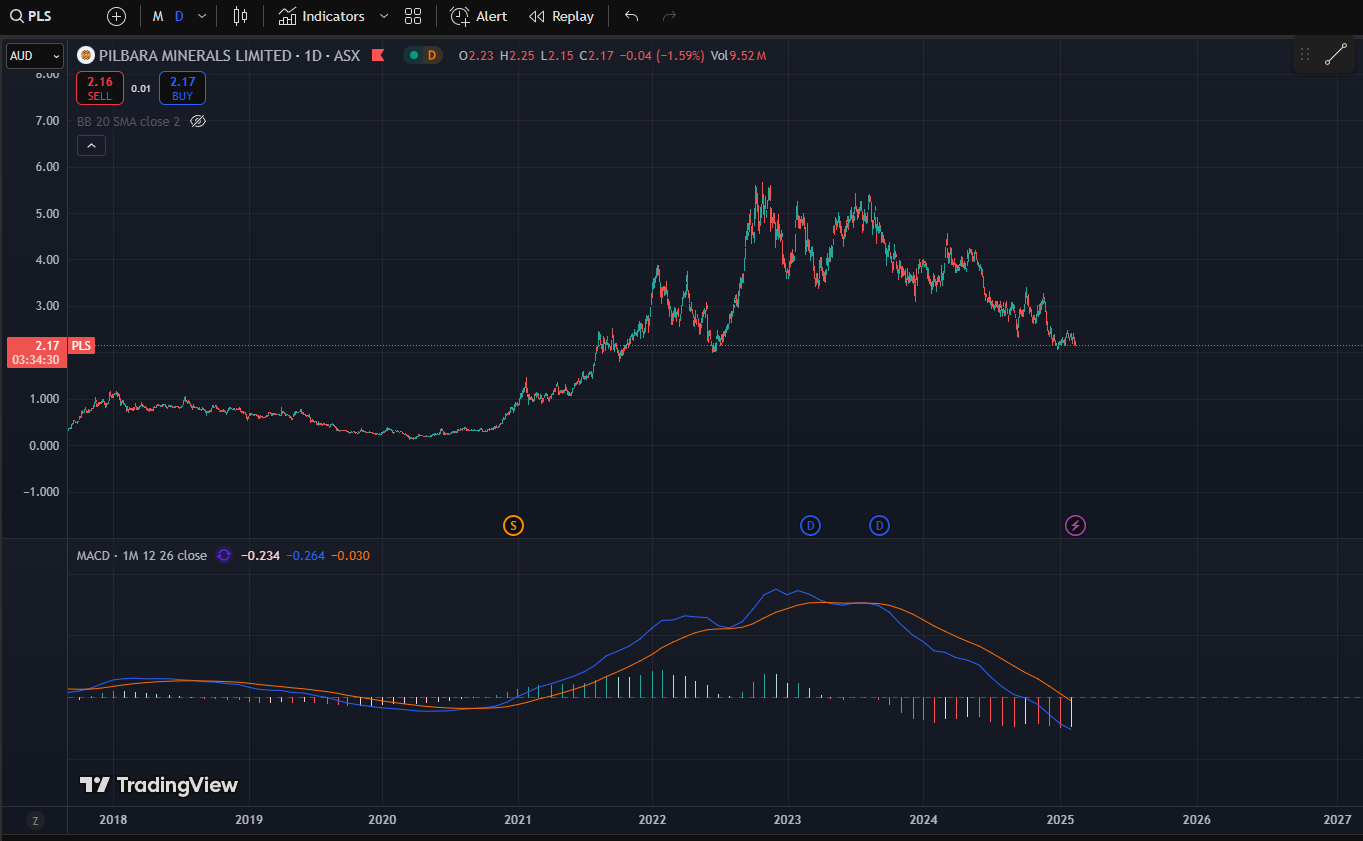Select MACD 1M 12 26 close legend

point(142,556)
